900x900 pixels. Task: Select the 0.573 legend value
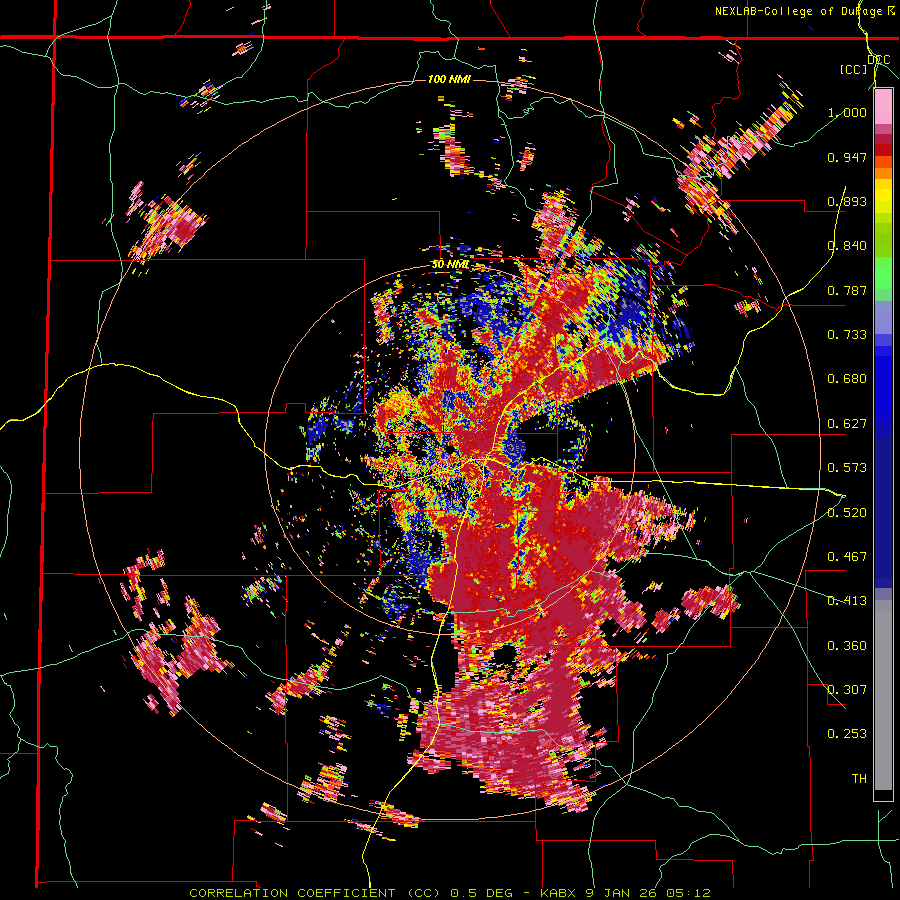[847, 468]
